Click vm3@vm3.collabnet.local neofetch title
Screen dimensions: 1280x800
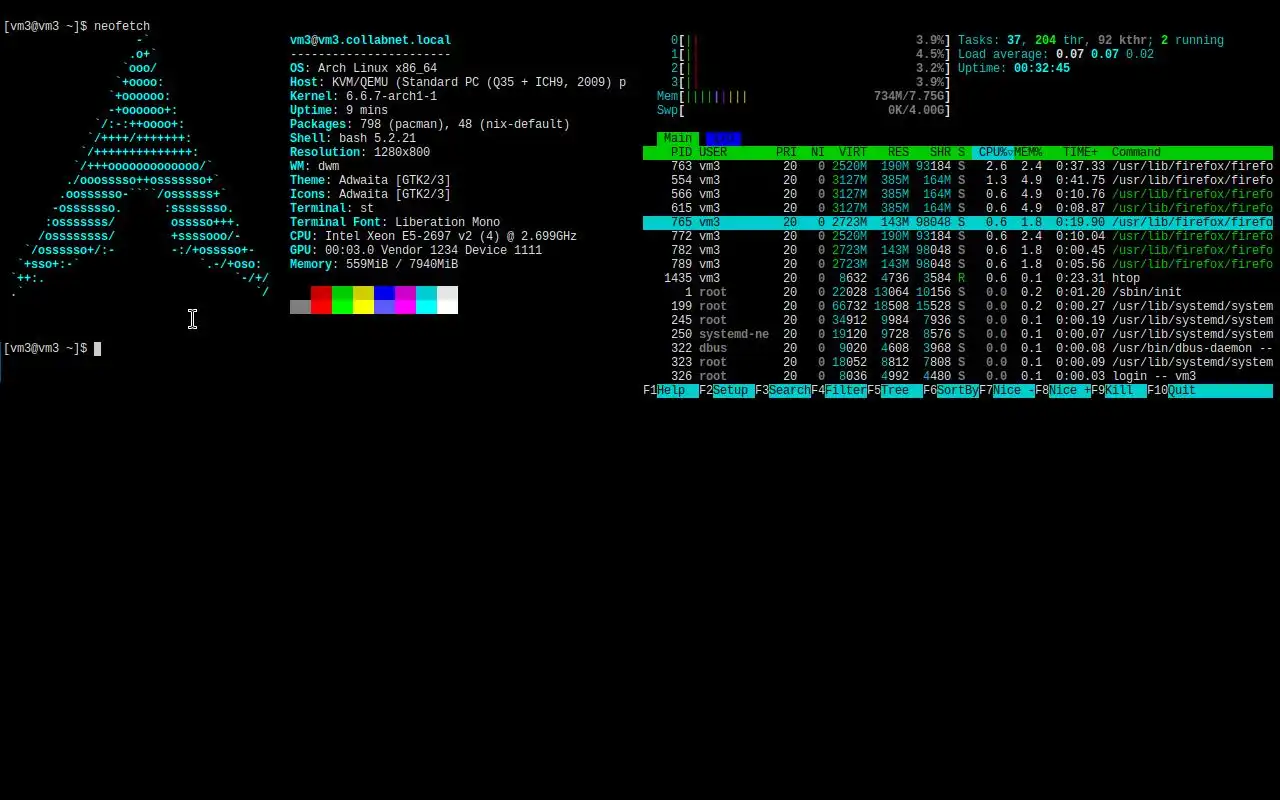pyautogui.click(x=370, y=40)
